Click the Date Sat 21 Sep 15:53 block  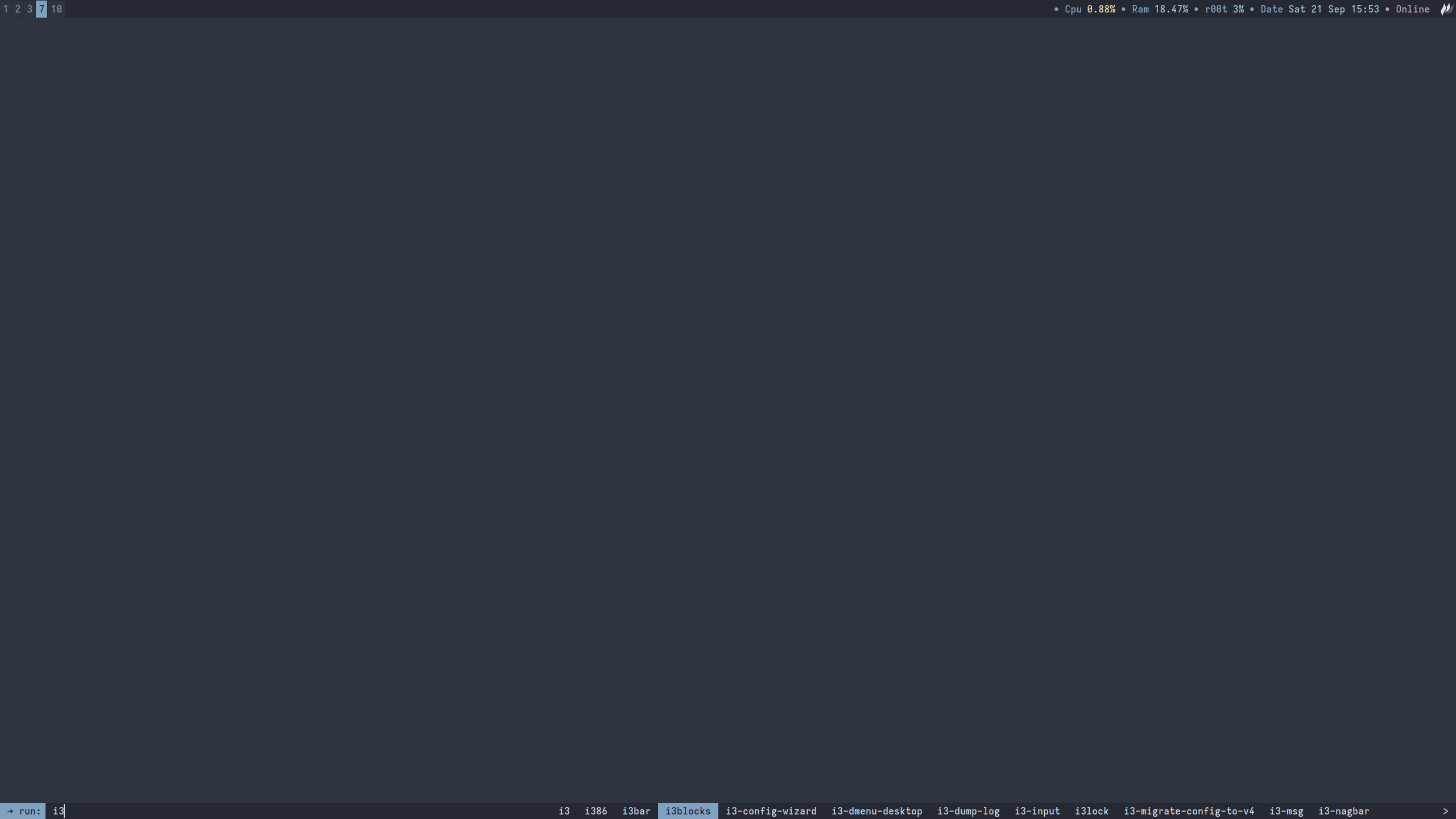click(x=1319, y=9)
